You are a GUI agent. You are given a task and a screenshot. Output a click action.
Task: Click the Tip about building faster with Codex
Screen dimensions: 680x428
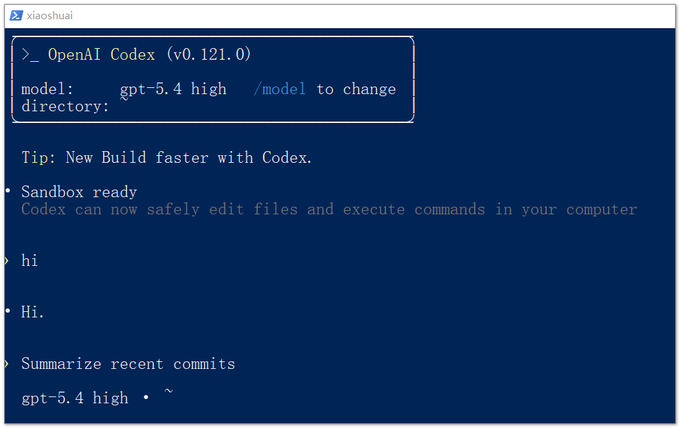[x=167, y=157]
